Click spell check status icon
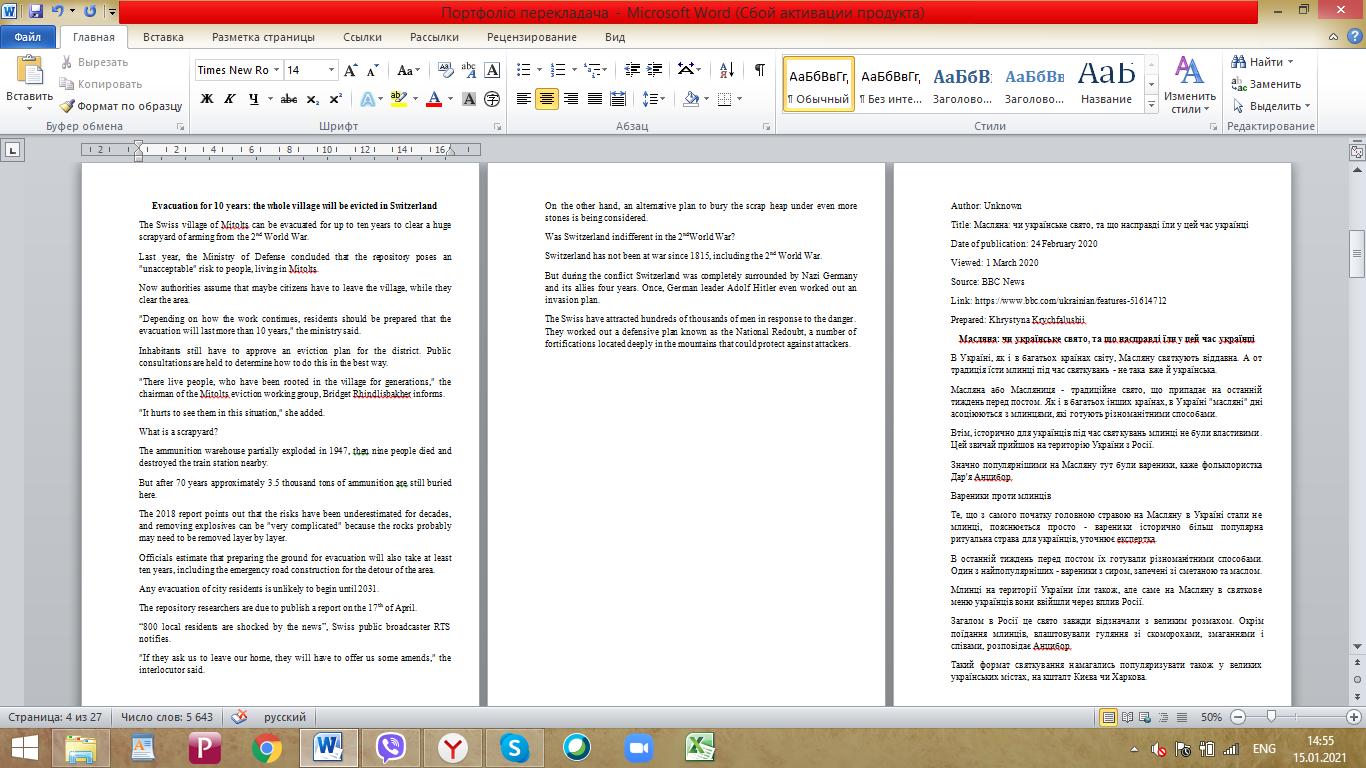Screen dimensions: 1366x768 (240, 717)
